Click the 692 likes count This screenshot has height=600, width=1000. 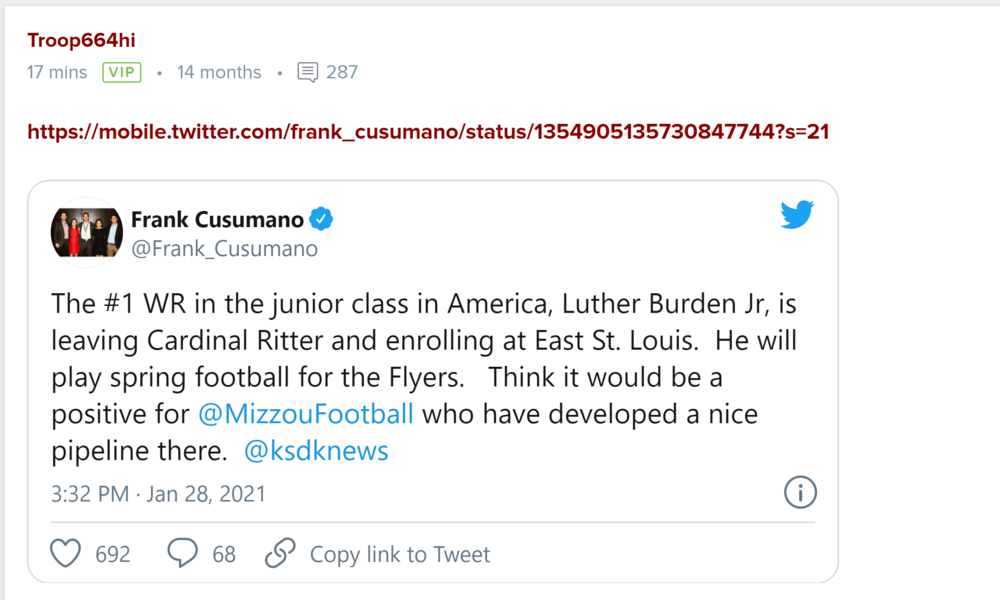coord(113,554)
